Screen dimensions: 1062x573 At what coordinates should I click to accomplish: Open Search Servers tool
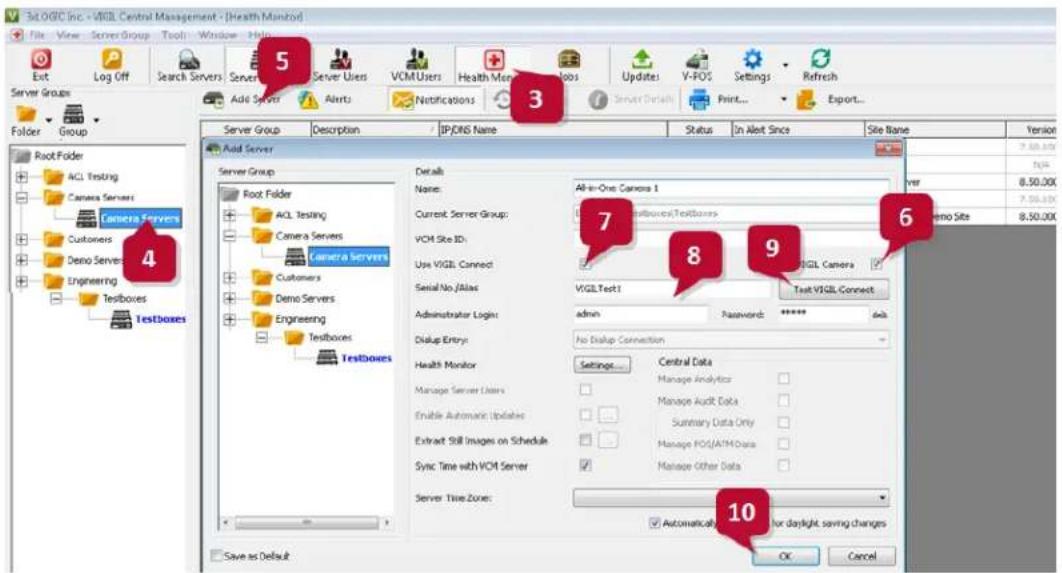(189, 66)
